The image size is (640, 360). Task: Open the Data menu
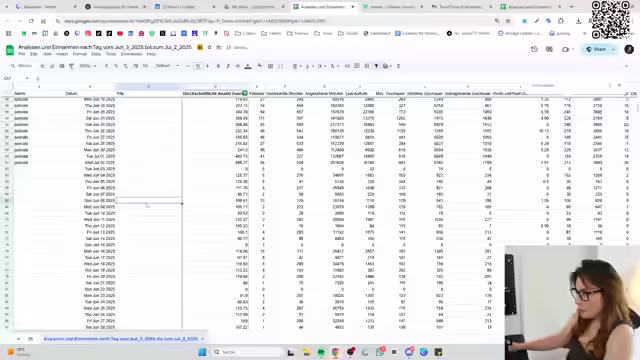click(x=96, y=54)
